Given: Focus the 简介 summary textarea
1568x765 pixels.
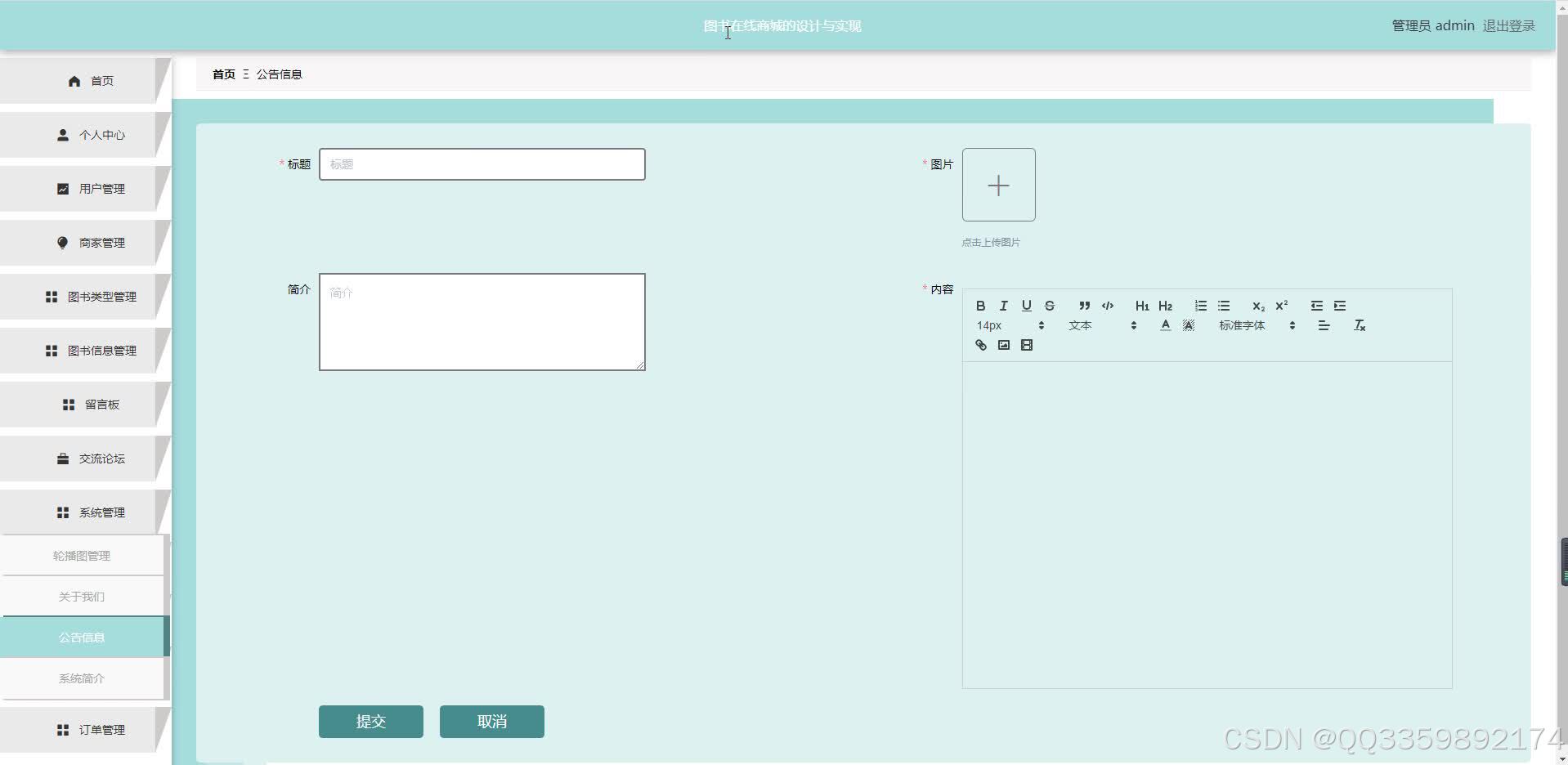Looking at the screenshot, I should pos(482,322).
